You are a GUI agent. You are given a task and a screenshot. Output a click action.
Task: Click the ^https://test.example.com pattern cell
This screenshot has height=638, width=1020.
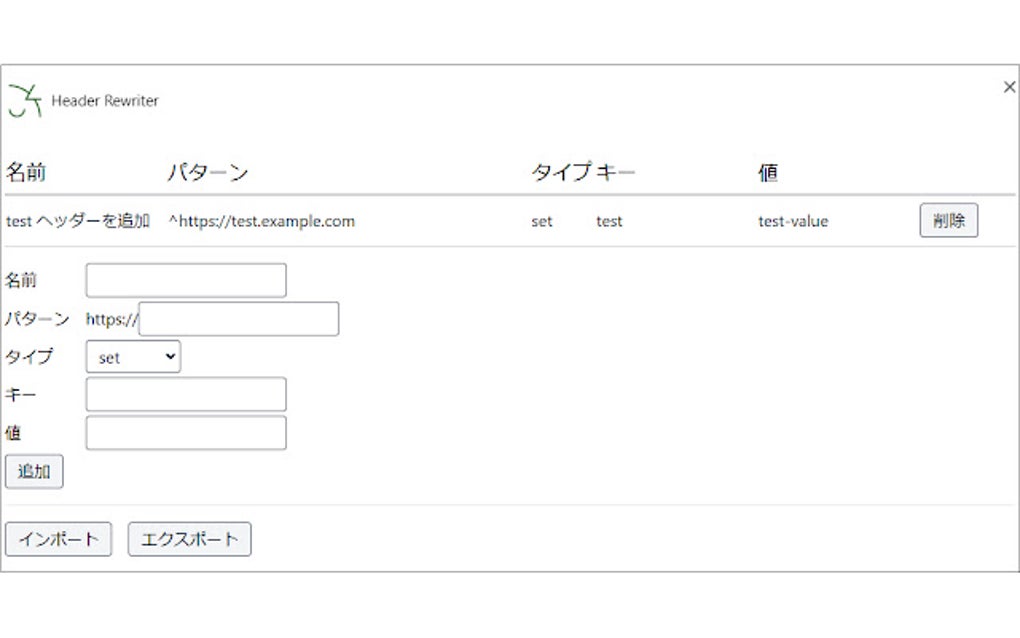pyautogui.click(x=261, y=221)
